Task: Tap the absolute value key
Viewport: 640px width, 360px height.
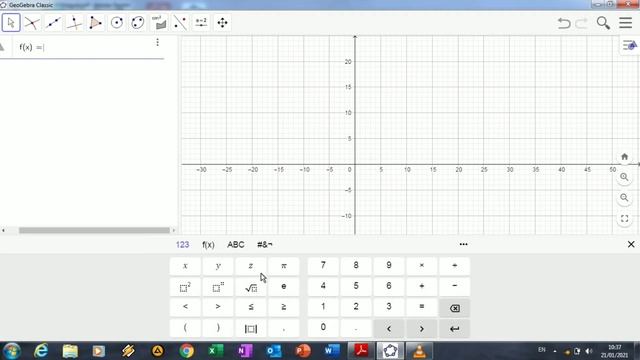Action: coord(251,328)
